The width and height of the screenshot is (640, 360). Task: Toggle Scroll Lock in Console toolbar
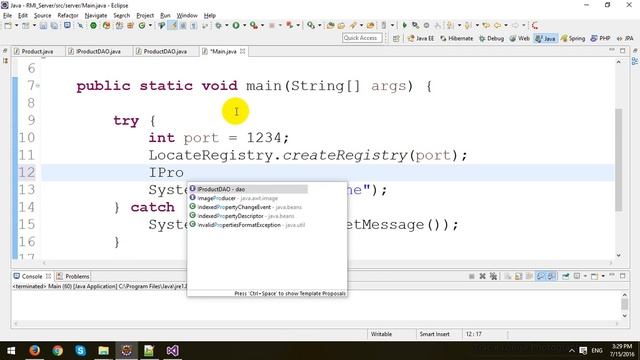coord(518,276)
